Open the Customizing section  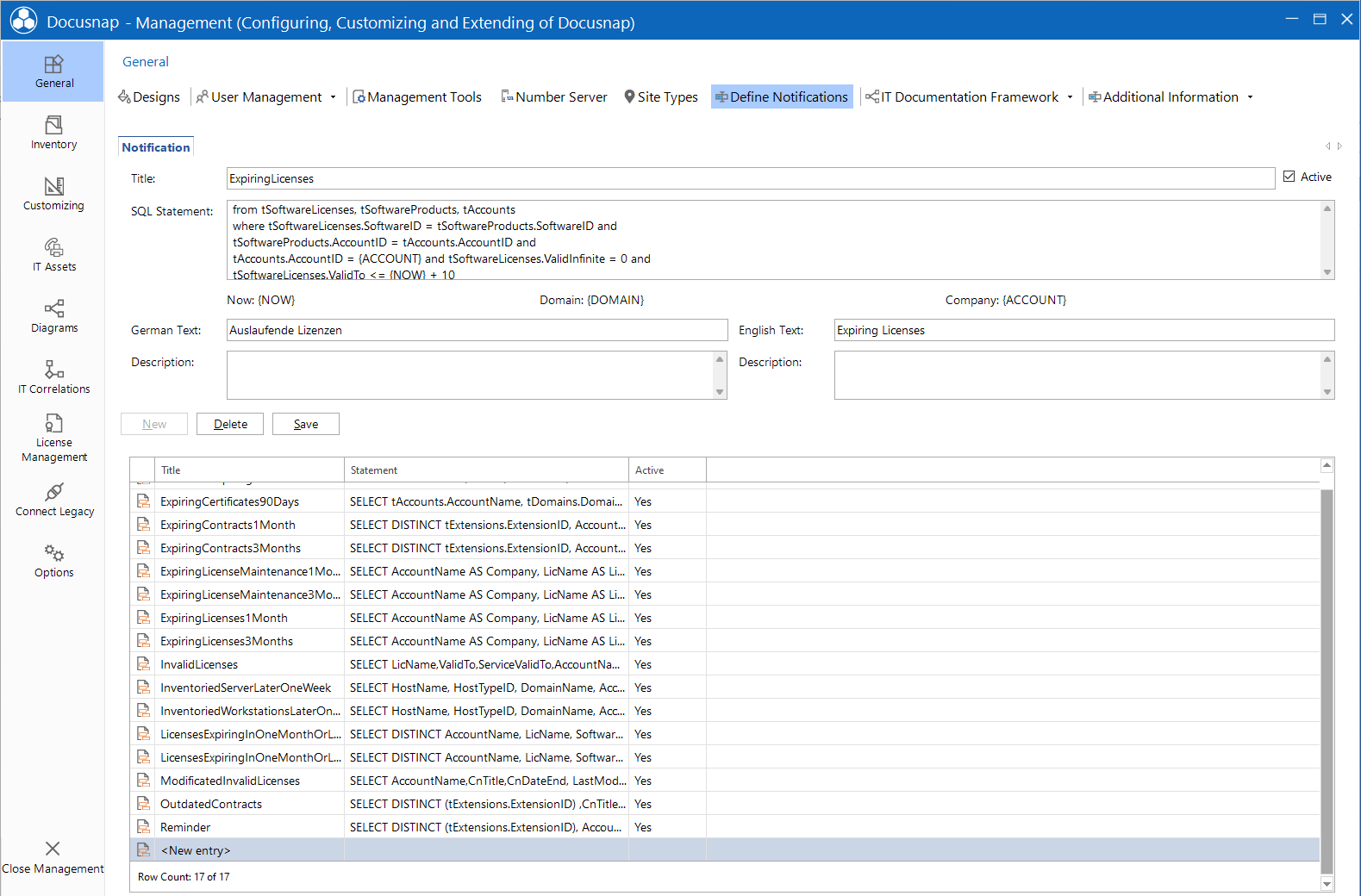[x=53, y=194]
